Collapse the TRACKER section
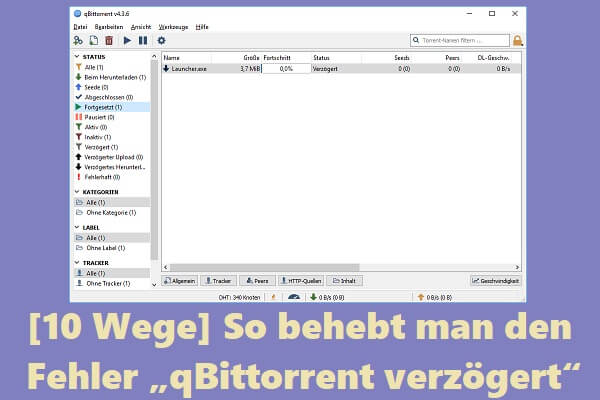The image size is (600, 400). 77,263
